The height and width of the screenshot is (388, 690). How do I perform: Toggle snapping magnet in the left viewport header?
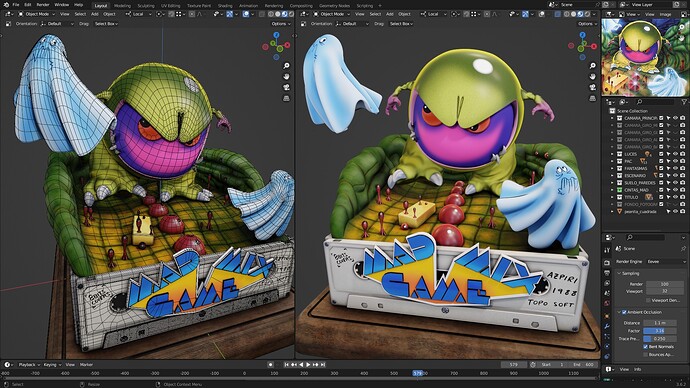(172, 14)
